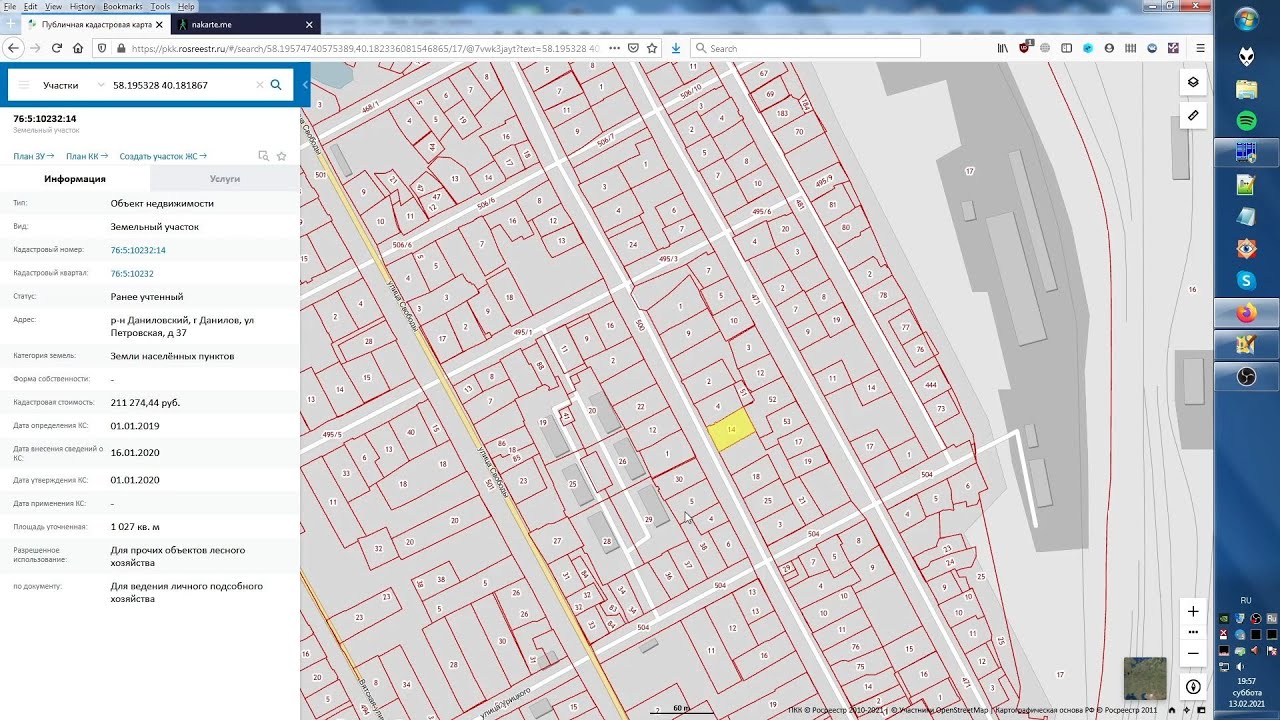
Task: Open the map layers panel
Action: click(x=1193, y=82)
